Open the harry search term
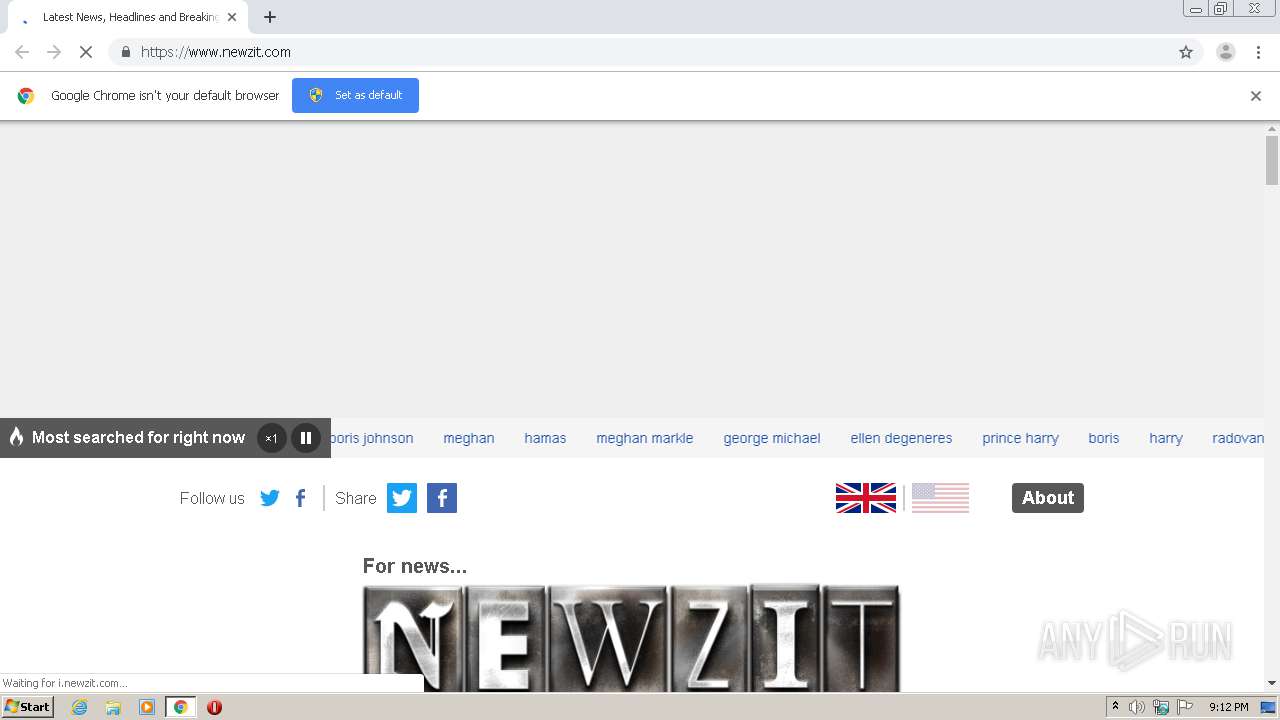This screenshot has height=720, width=1280. point(1166,438)
